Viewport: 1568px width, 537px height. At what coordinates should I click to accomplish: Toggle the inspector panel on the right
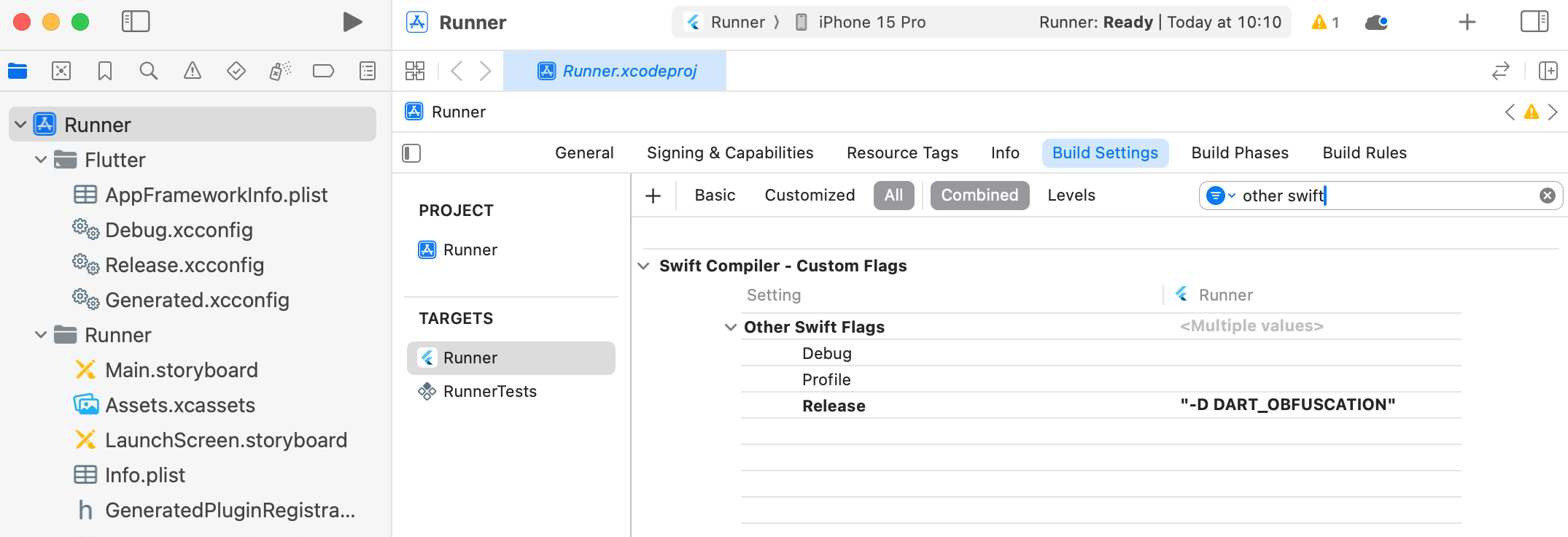tap(1534, 22)
